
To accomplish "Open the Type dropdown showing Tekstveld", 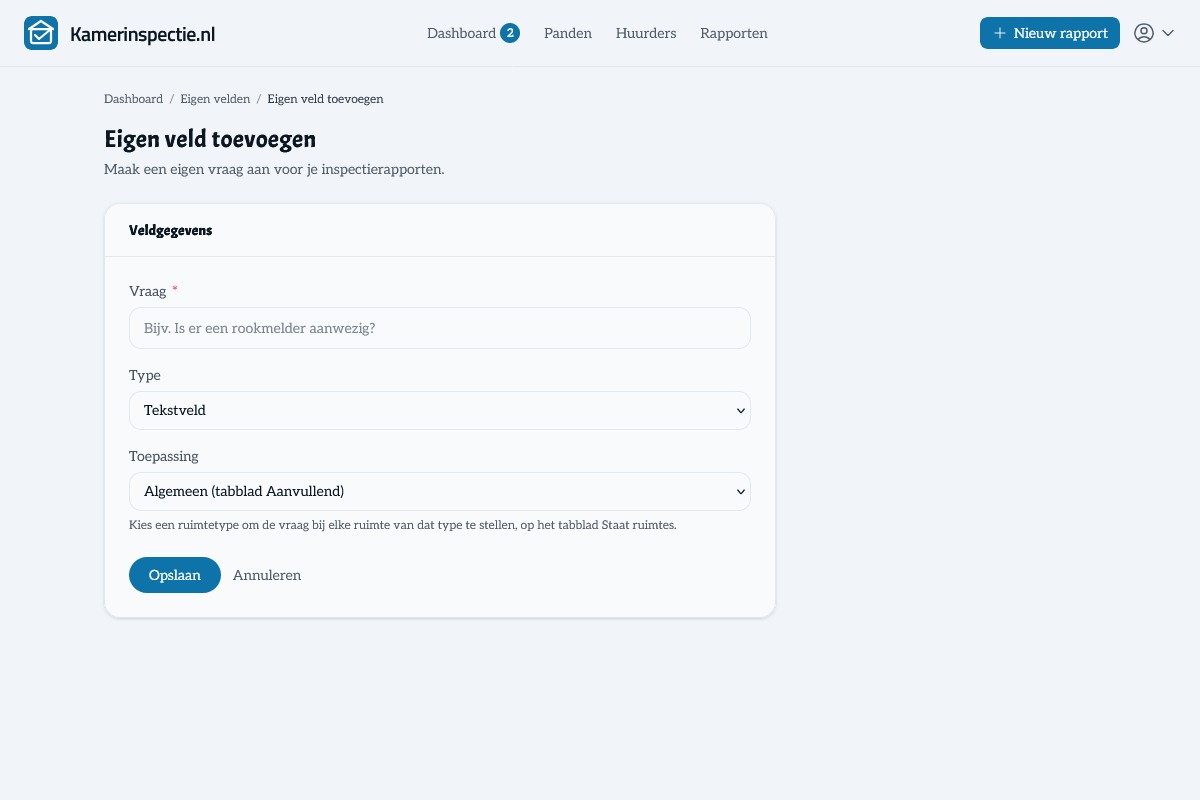I will click(x=440, y=410).
